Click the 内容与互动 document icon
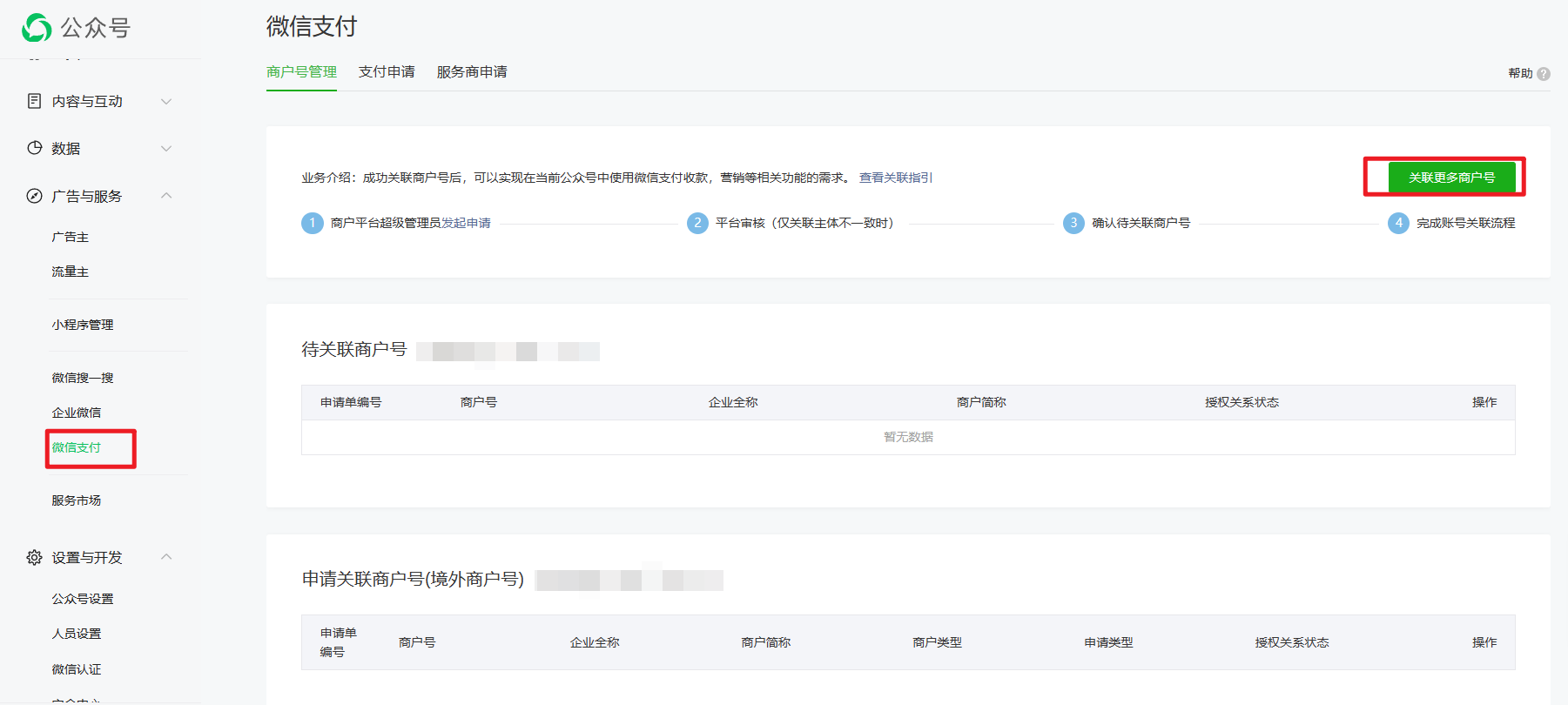Viewport: 1568px width, 705px height. tap(35, 101)
